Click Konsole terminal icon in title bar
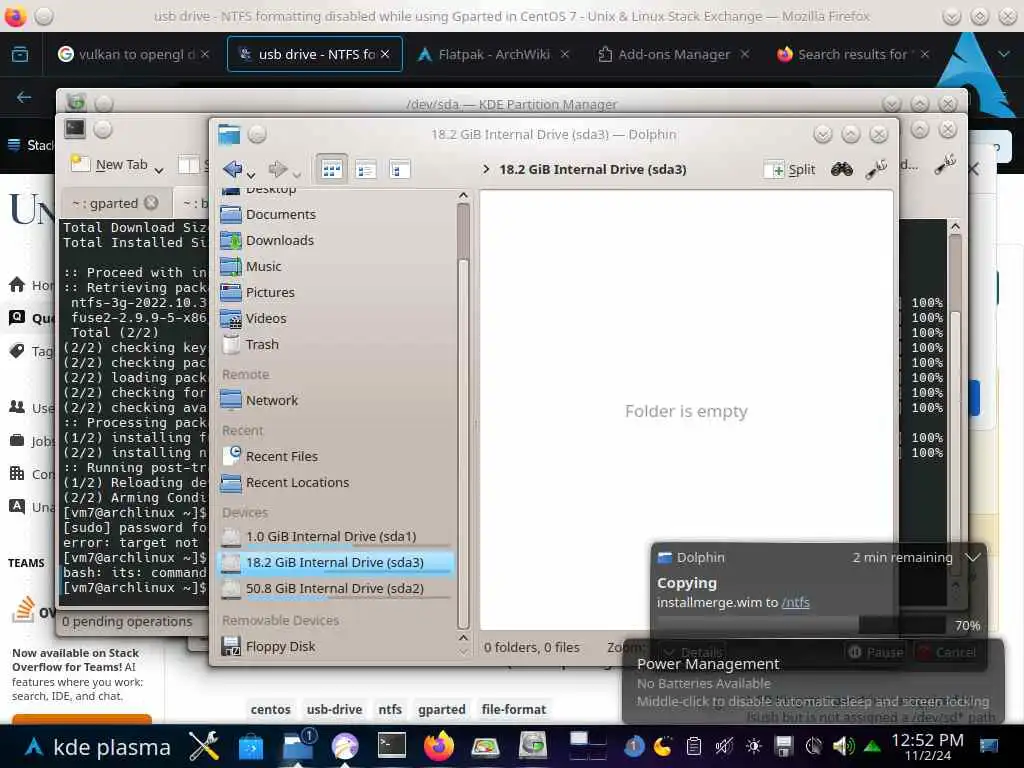Image resolution: width=1024 pixels, height=768 pixels. click(x=74, y=129)
